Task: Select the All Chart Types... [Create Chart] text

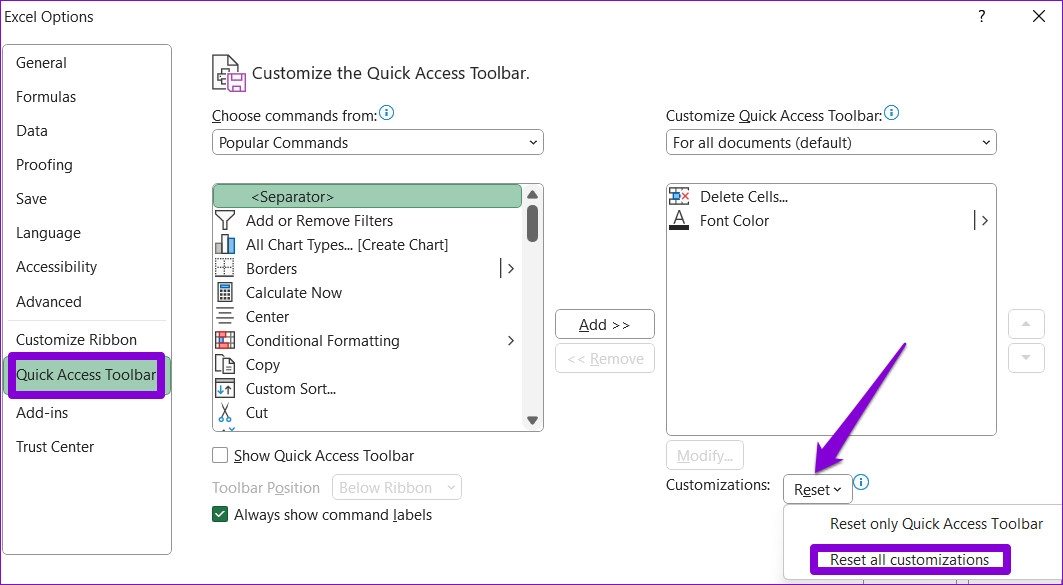Action: pyautogui.click(x=346, y=245)
